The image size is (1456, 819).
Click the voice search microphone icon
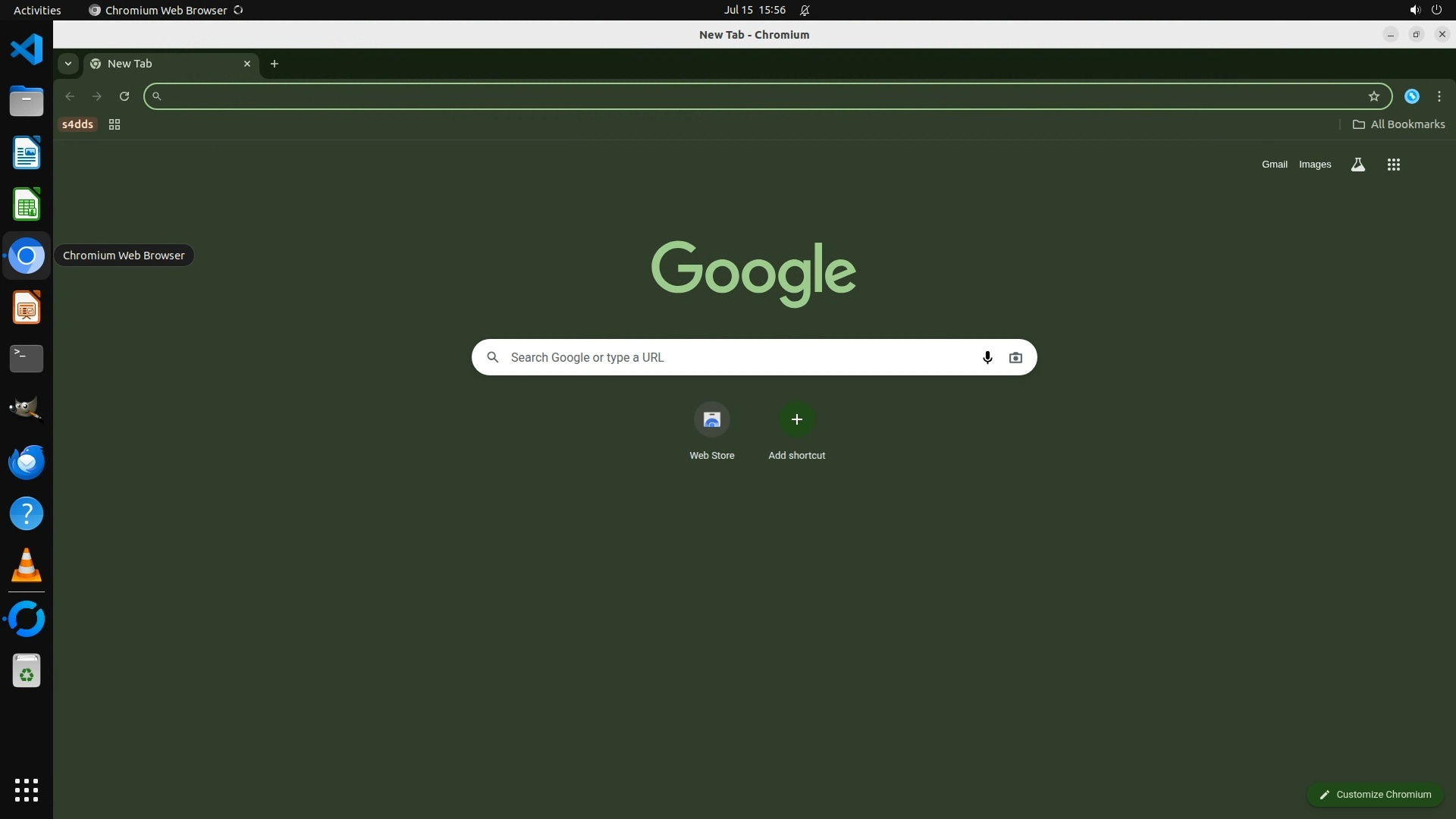(x=987, y=357)
